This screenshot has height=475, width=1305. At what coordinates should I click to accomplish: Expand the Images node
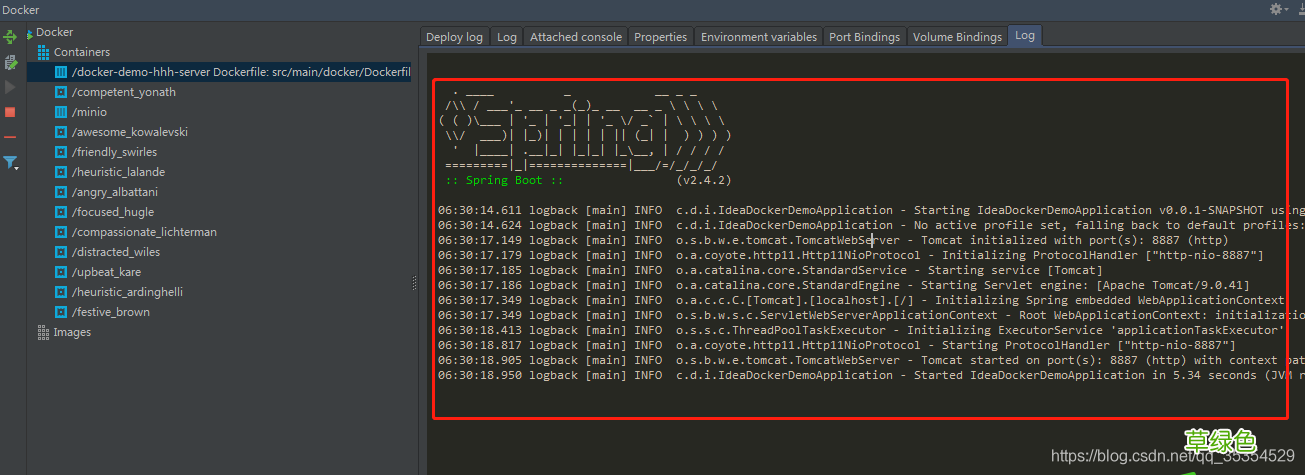pyautogui.click(x=43, y=332)
